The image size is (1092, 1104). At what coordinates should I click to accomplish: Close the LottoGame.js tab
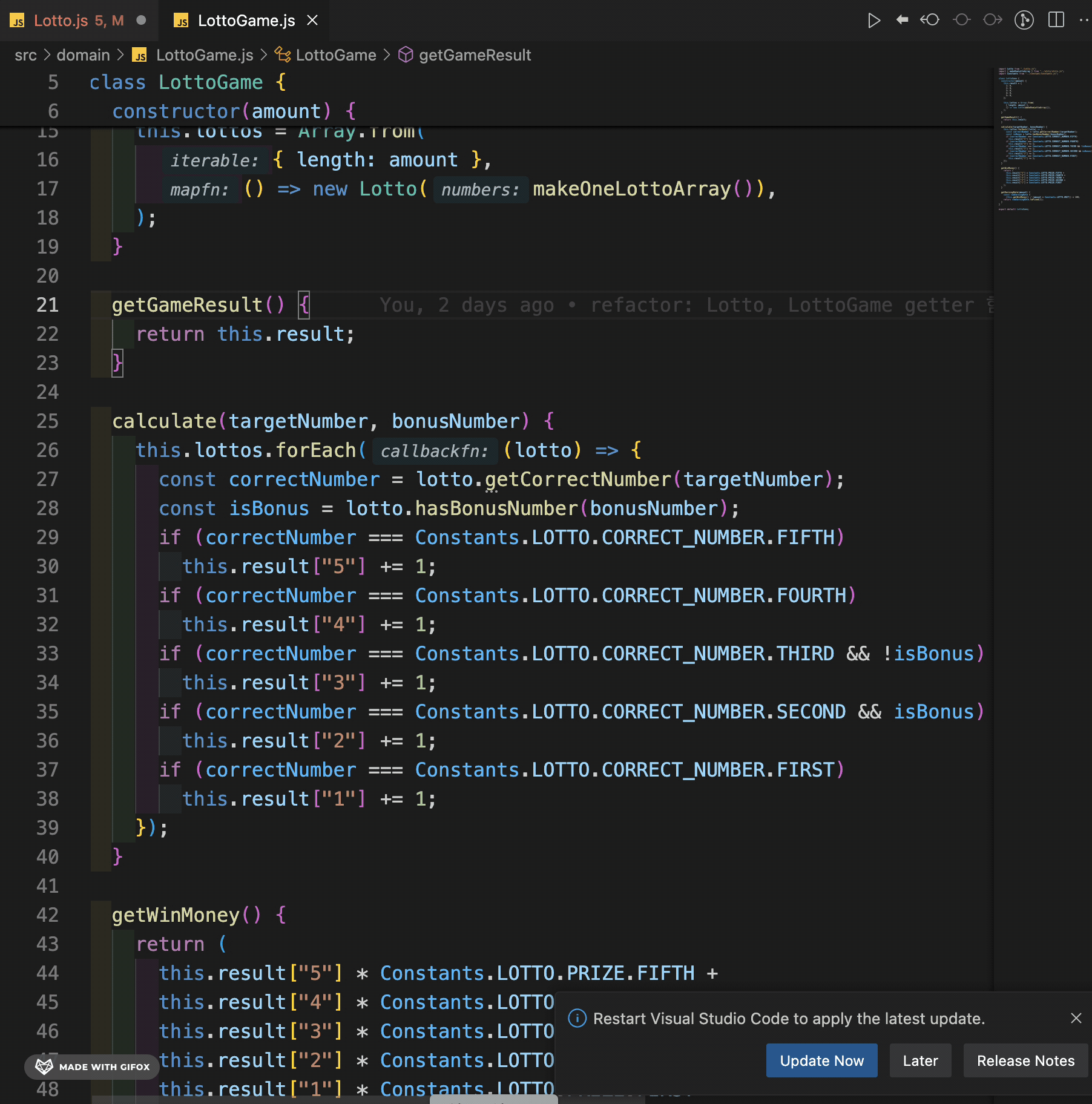(x=312, y=20)
